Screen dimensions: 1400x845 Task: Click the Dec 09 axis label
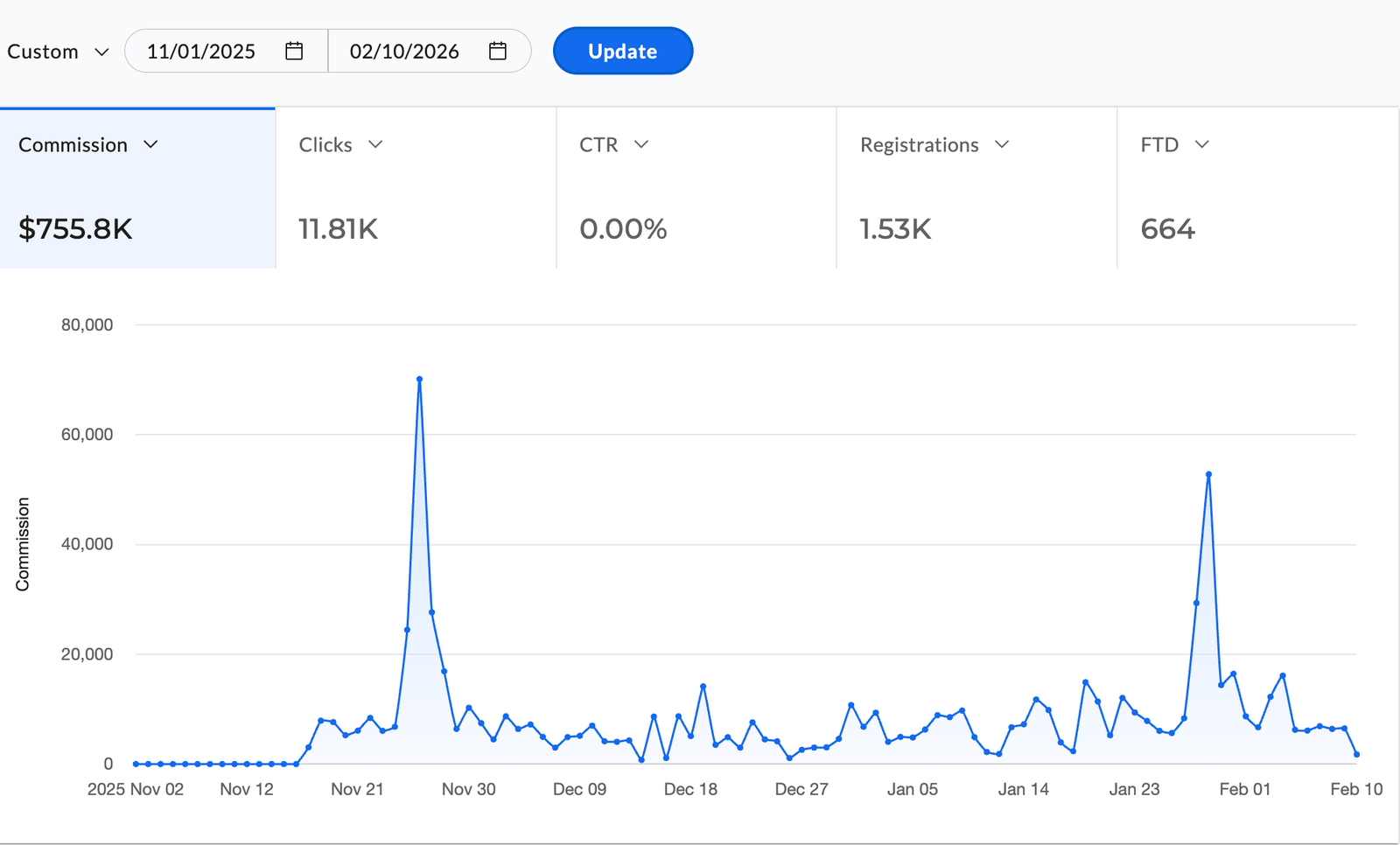579,789
